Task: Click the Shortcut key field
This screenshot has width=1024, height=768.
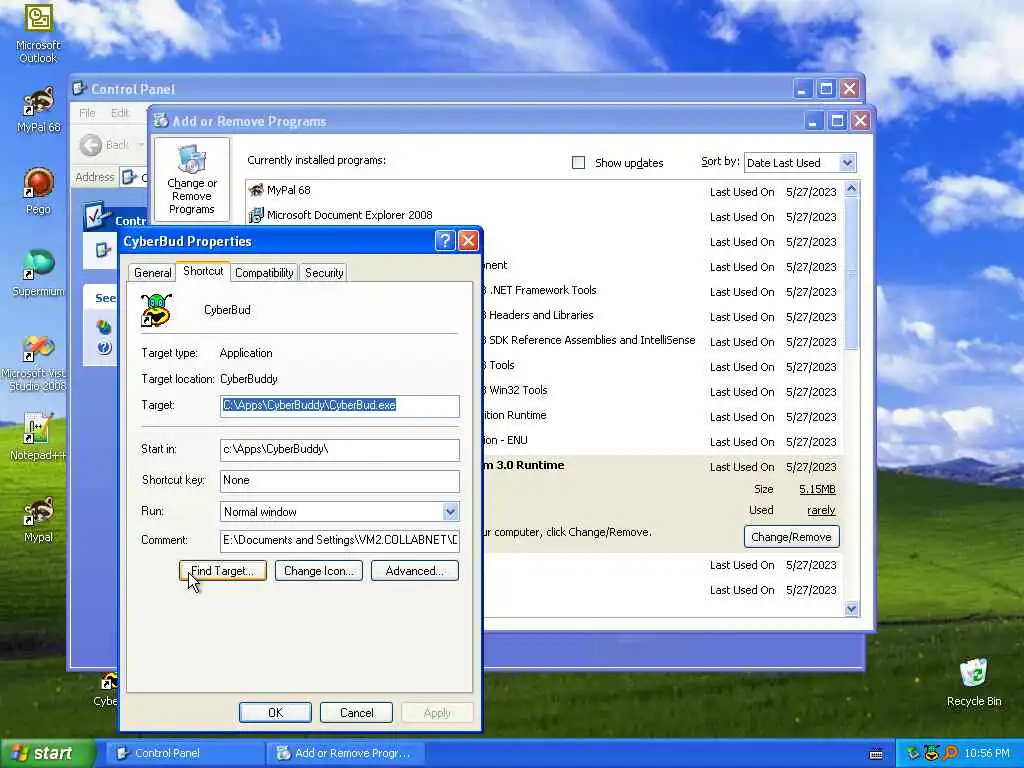Action: pyautogui.click(x=340, y=481)
